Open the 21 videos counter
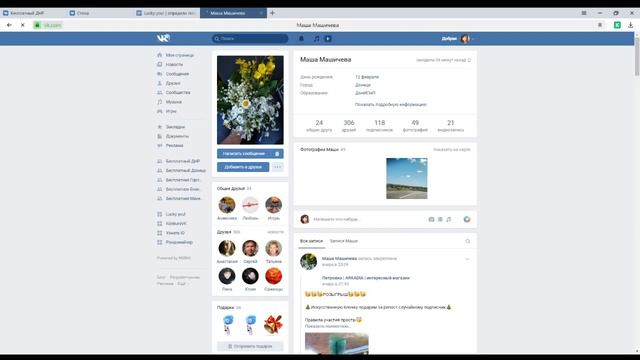 click(x=451, y=126)
